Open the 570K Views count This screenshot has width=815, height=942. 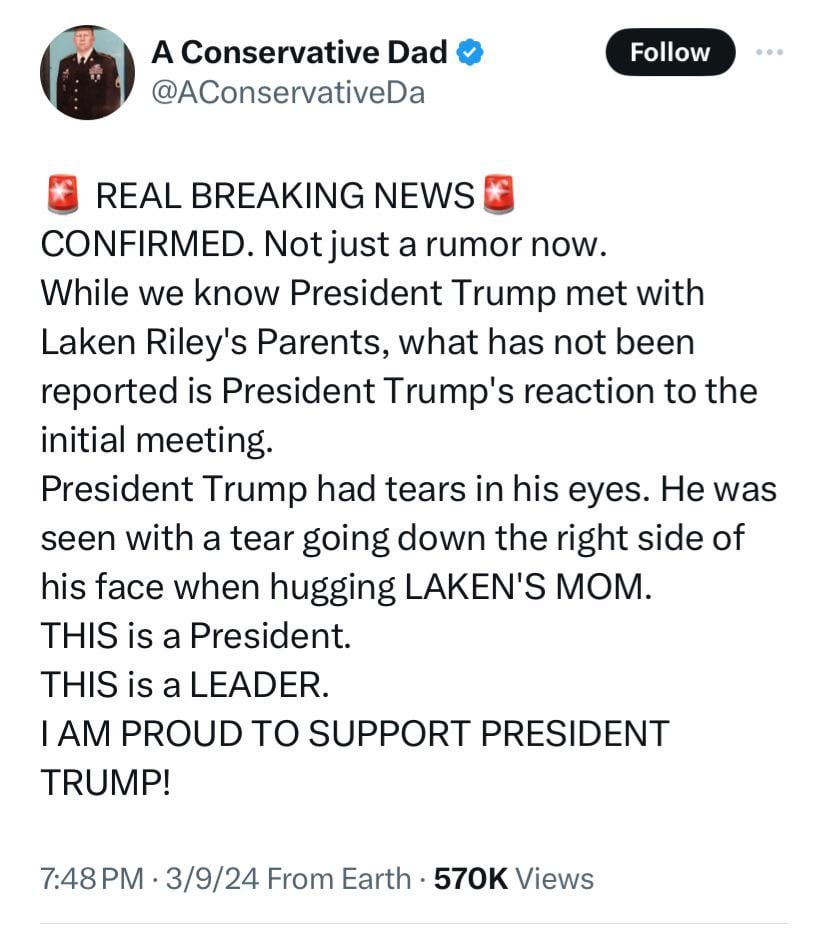(x=513, y=879)
